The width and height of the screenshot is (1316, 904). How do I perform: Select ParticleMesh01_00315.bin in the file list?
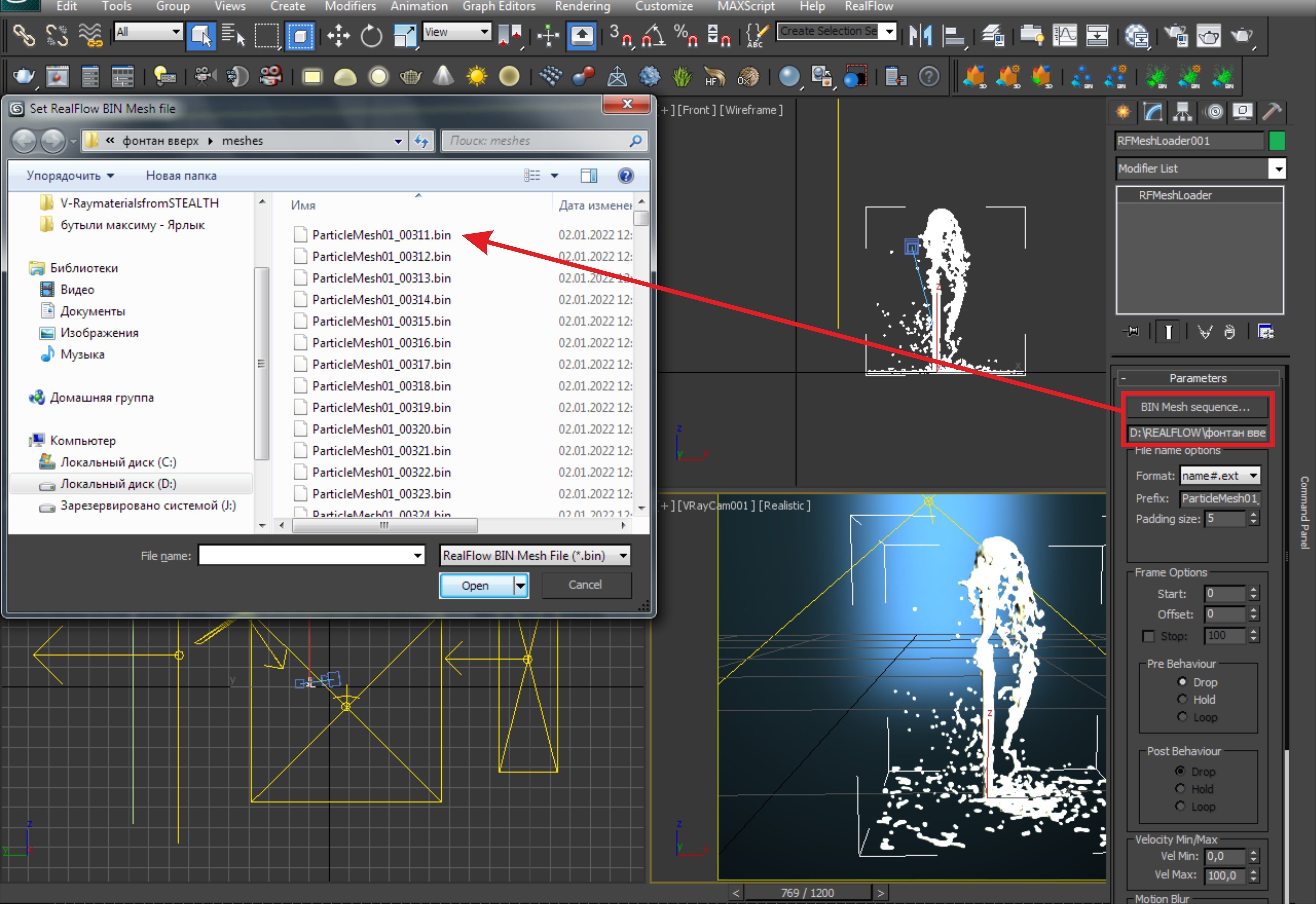381,321
